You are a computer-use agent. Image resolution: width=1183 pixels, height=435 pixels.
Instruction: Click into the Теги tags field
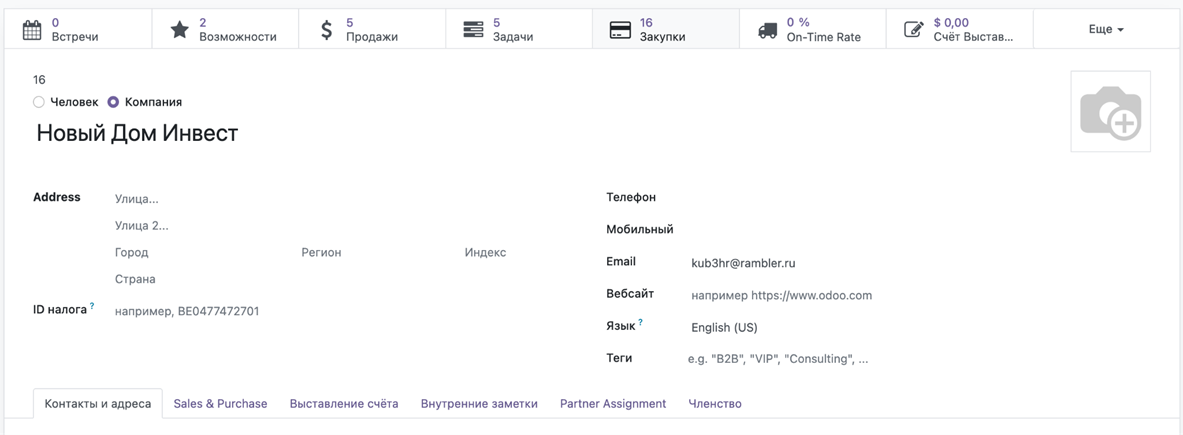[x=800, y=359]
